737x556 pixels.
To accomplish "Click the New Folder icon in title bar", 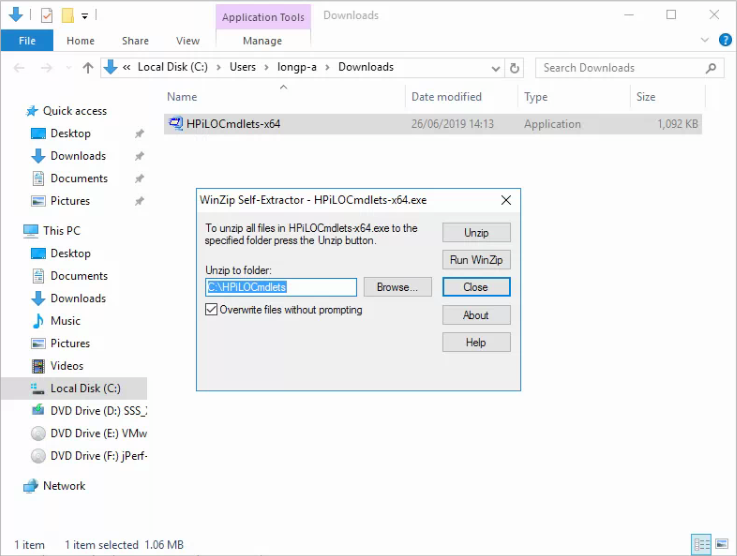I will point(68,16).
